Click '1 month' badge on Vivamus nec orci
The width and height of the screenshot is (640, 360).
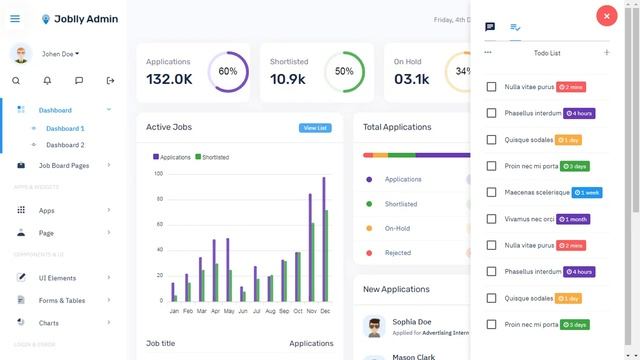click(x=573, y=219)
